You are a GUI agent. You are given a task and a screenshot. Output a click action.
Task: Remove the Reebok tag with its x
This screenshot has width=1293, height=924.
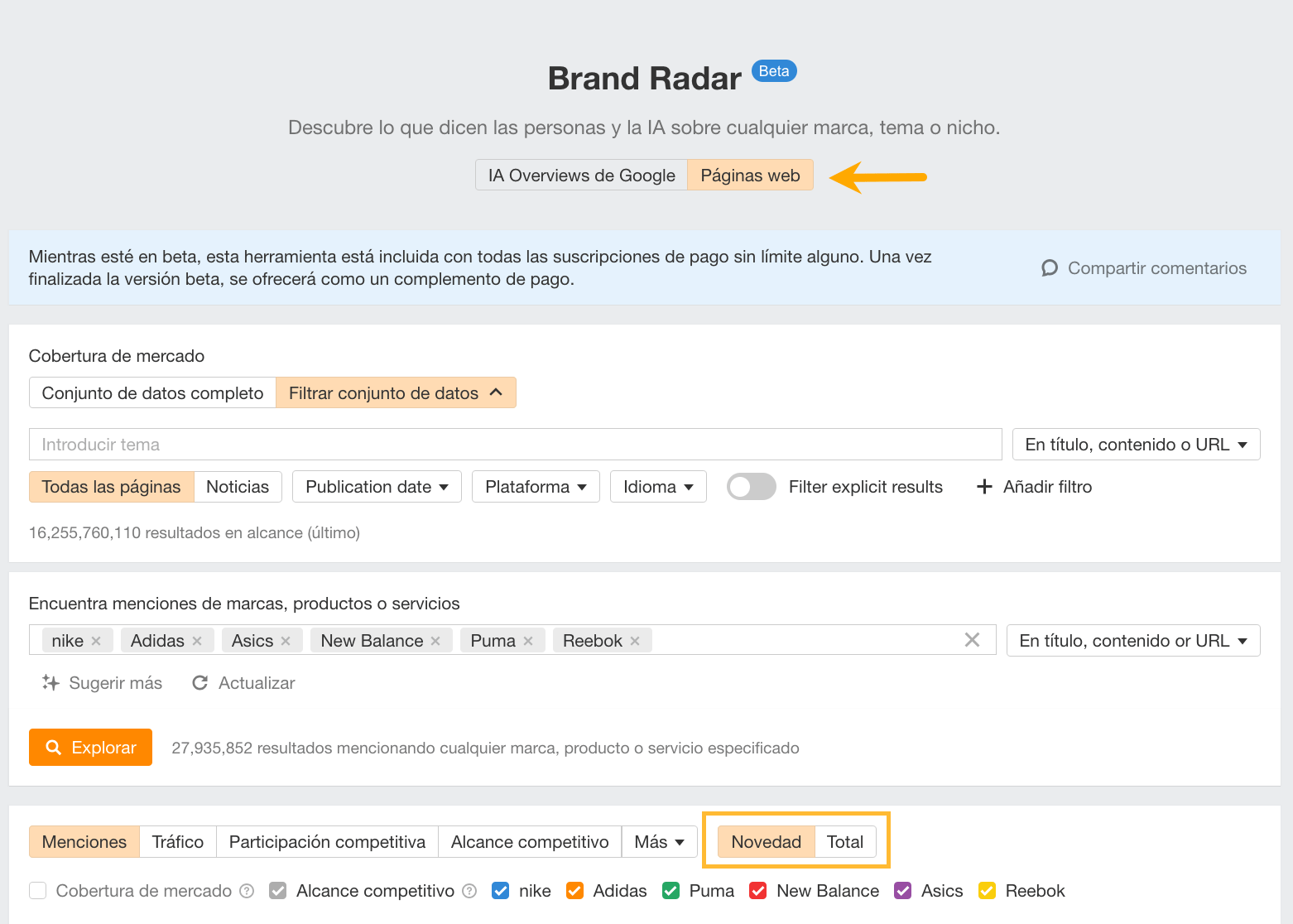634,640
